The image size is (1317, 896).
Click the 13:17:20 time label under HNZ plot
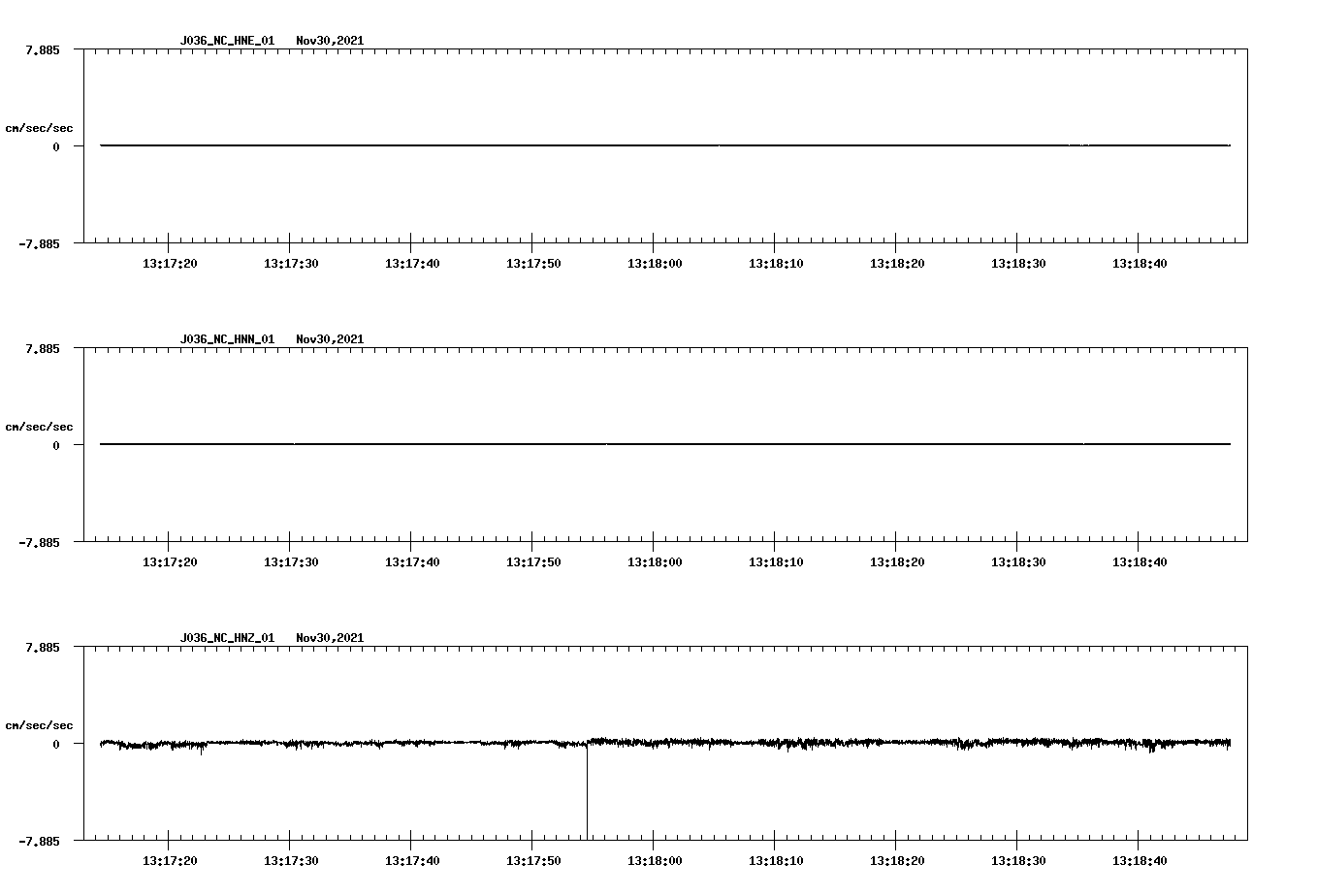[170, 861]
